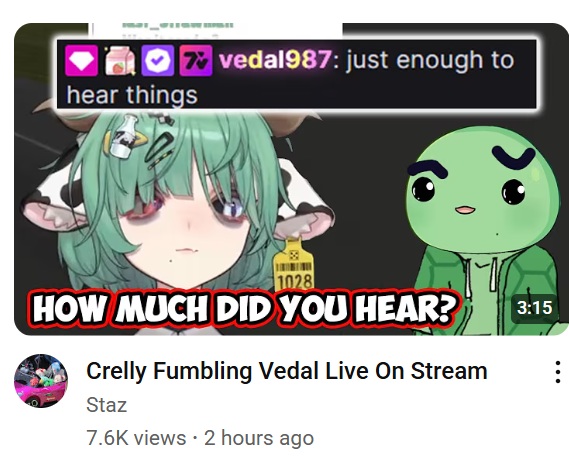Viewport: 569px width, 459px height.
Task: Click the 3:15 duration badge
Action: [x=535, y=308]
